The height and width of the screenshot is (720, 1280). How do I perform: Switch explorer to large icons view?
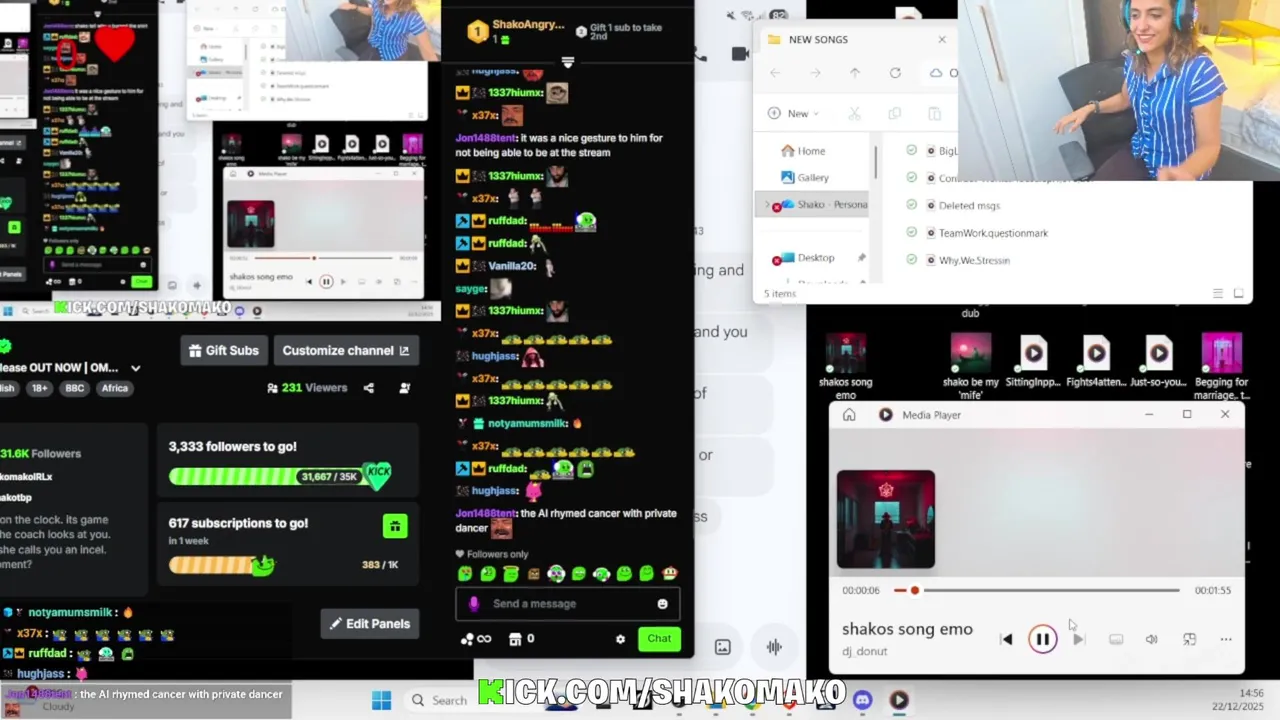(x=1238, y=293)
